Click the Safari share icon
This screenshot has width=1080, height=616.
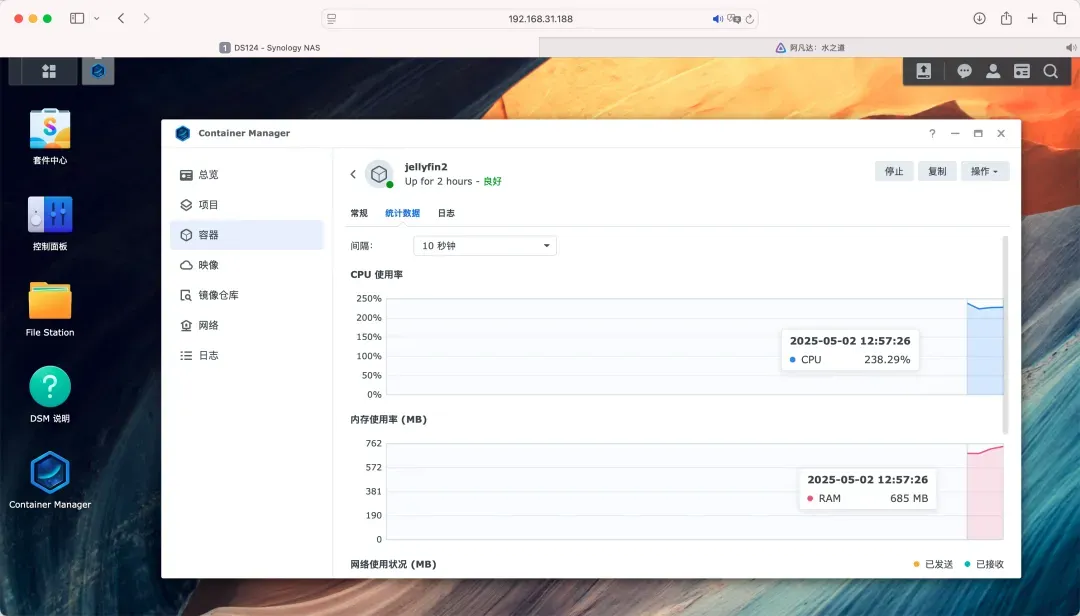(x=1006, y=19)
